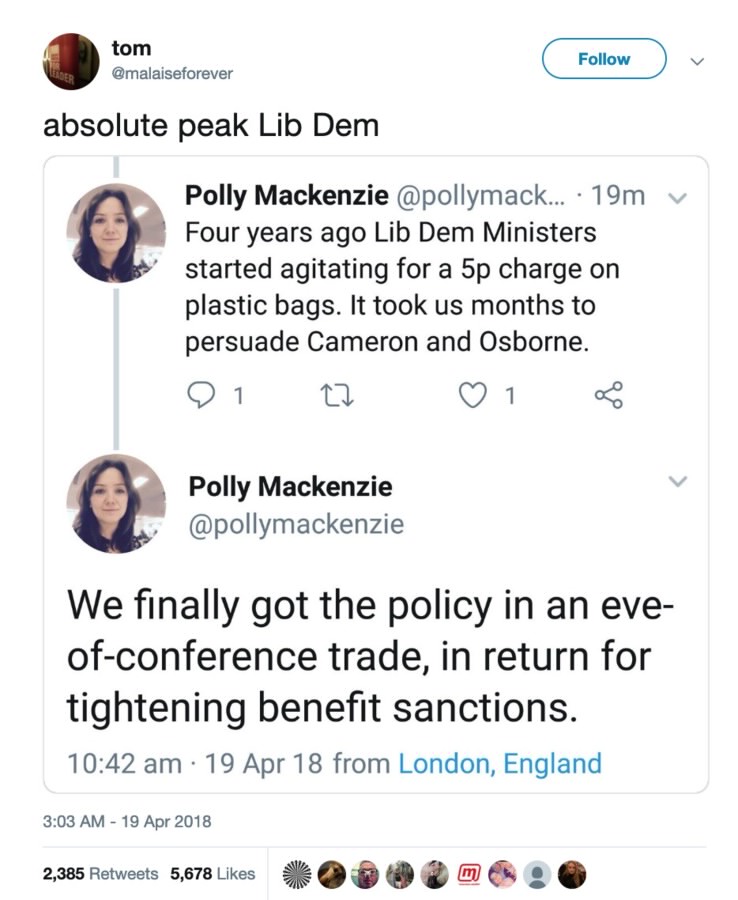Open chevron menu on Polly's second tweet
Image resolution: width=738 pixels, height=900 pixels.
coord(678,482)
